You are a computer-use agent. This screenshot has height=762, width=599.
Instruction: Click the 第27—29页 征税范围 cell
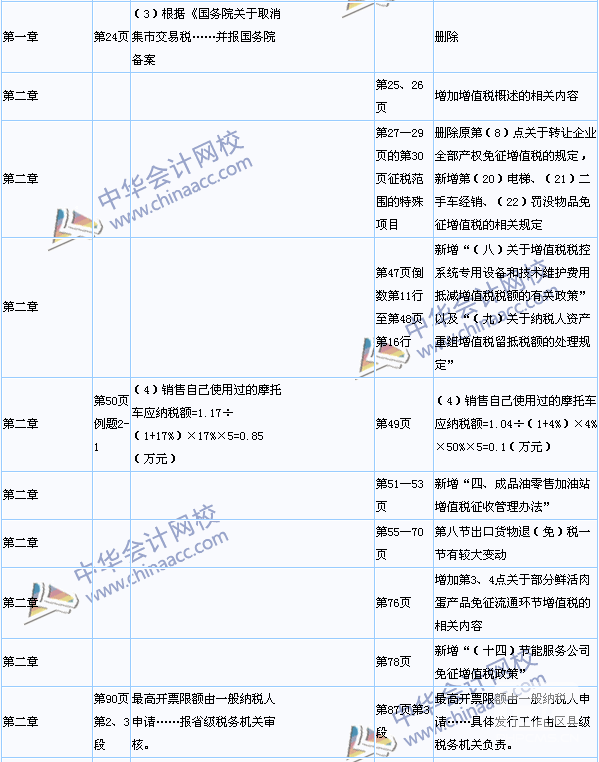[x=404, y=179]
